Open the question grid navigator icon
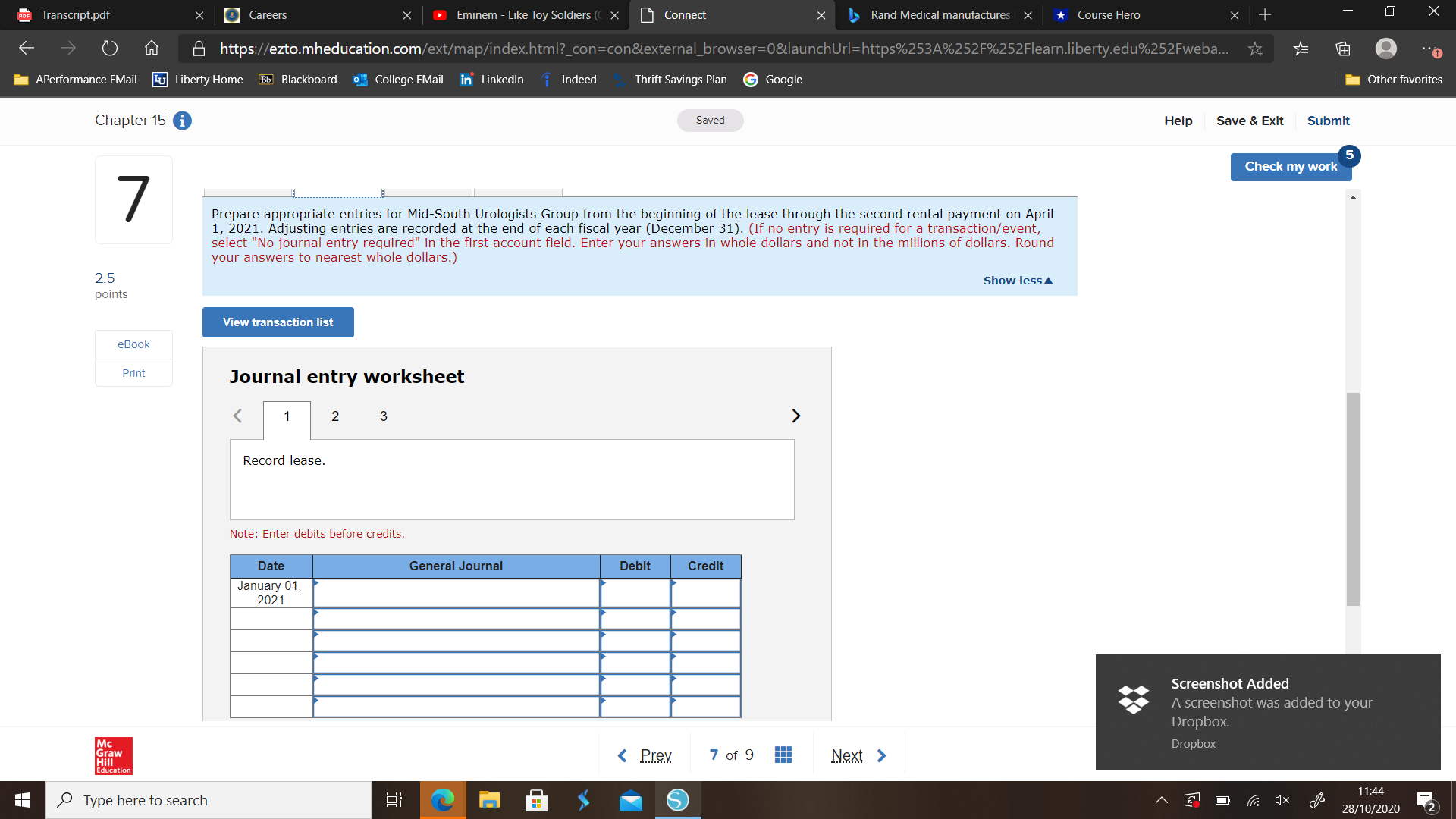Screen dimensions: 1456x819 [783, 755]
